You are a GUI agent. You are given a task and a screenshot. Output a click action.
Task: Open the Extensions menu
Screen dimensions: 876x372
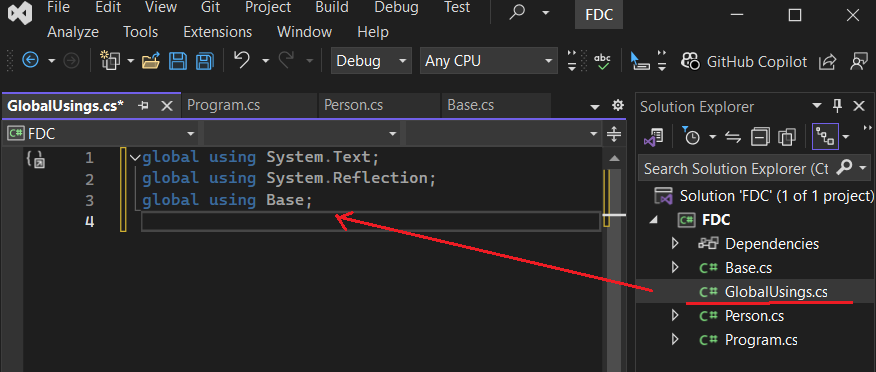click(217, 32)
